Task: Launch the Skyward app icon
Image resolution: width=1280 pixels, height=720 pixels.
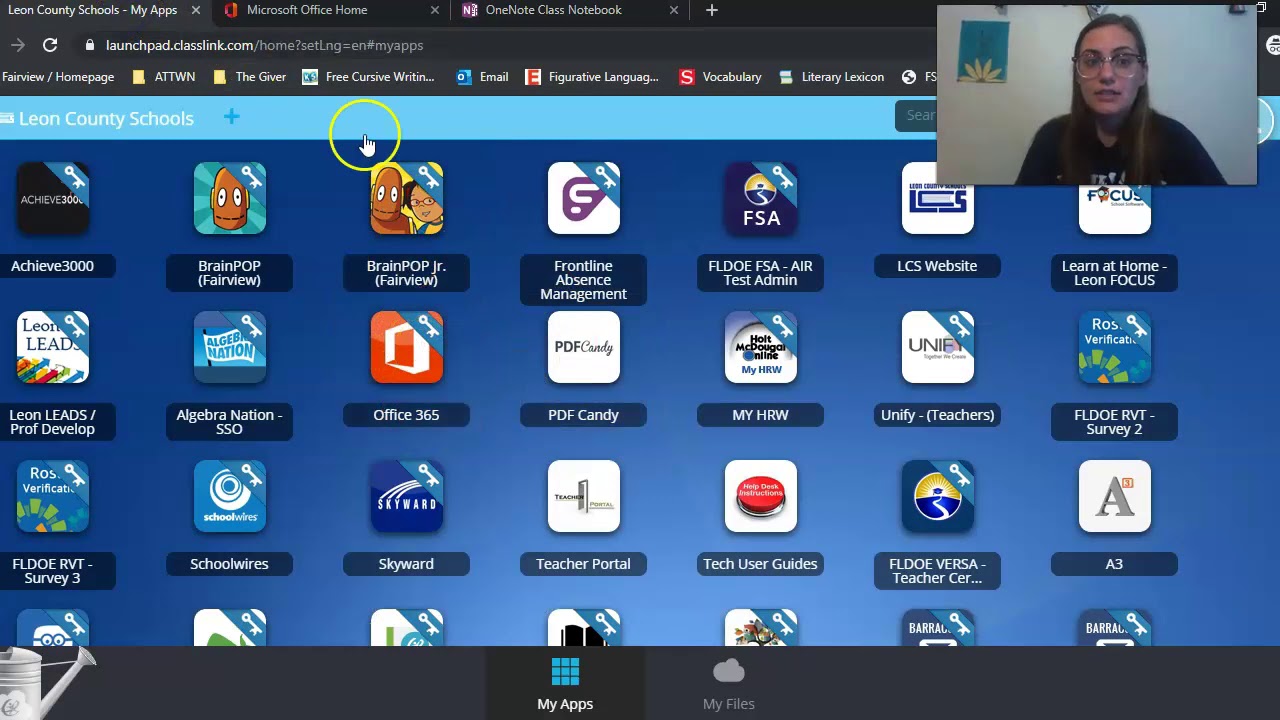Action: tap(406, 496)
